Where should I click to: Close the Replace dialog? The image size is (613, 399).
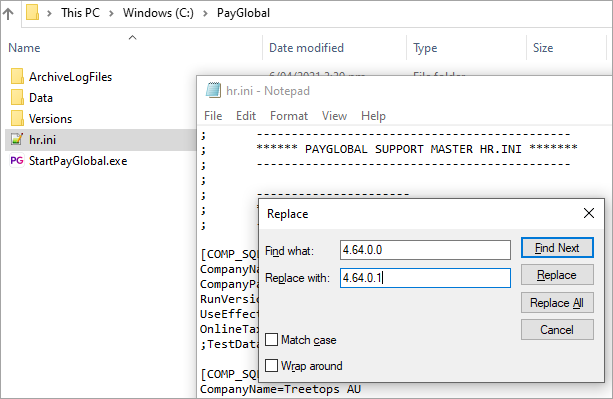[x=589, y=213]
